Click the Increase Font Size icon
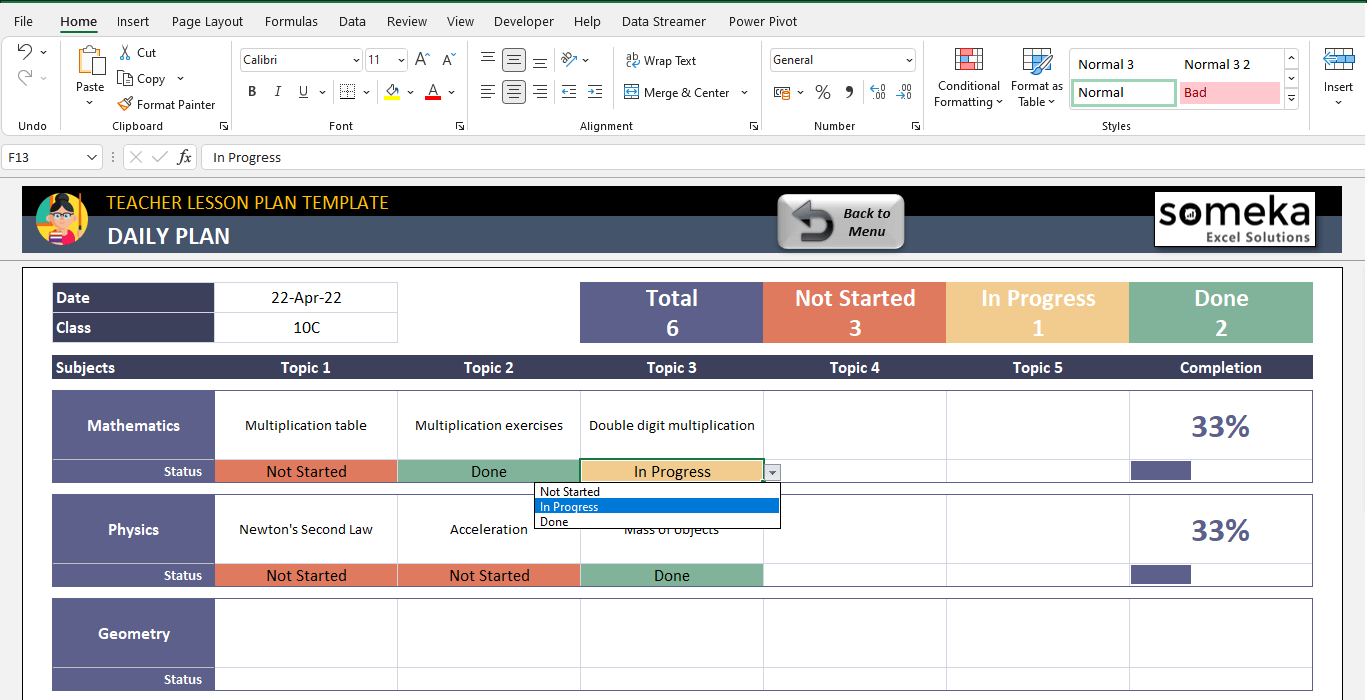Viewport: 1367px width, 700px height. tap(422, 60)
